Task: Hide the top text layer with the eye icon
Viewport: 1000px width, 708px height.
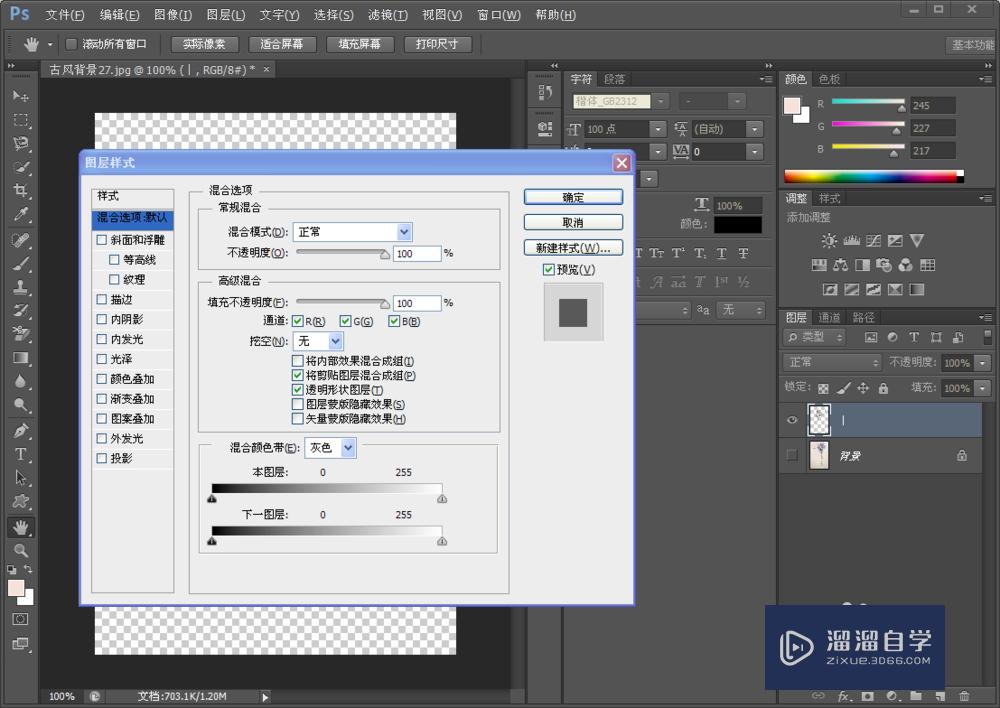Action: coord(792,421)
